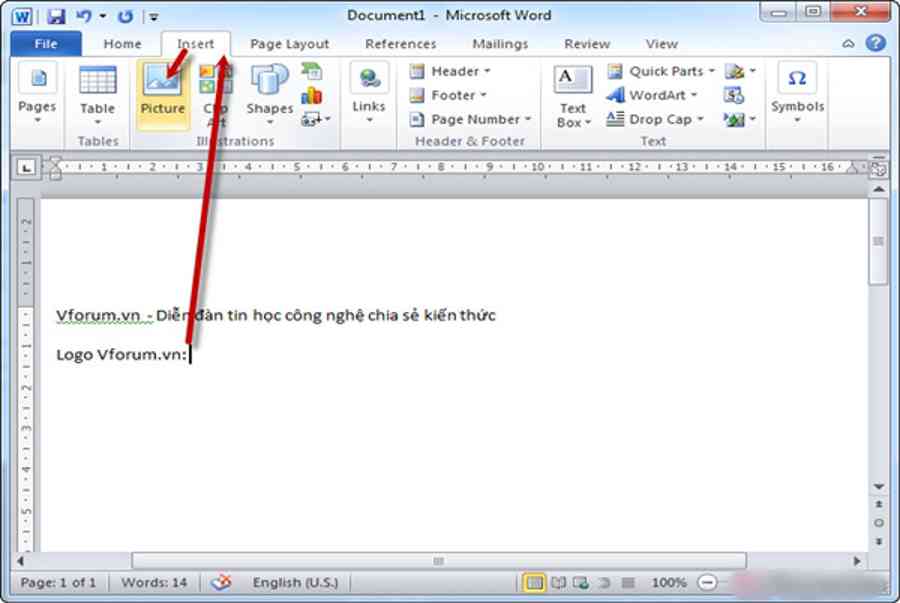
Task: Click the proofing errors icon in status bar
Action: point(221,582)
